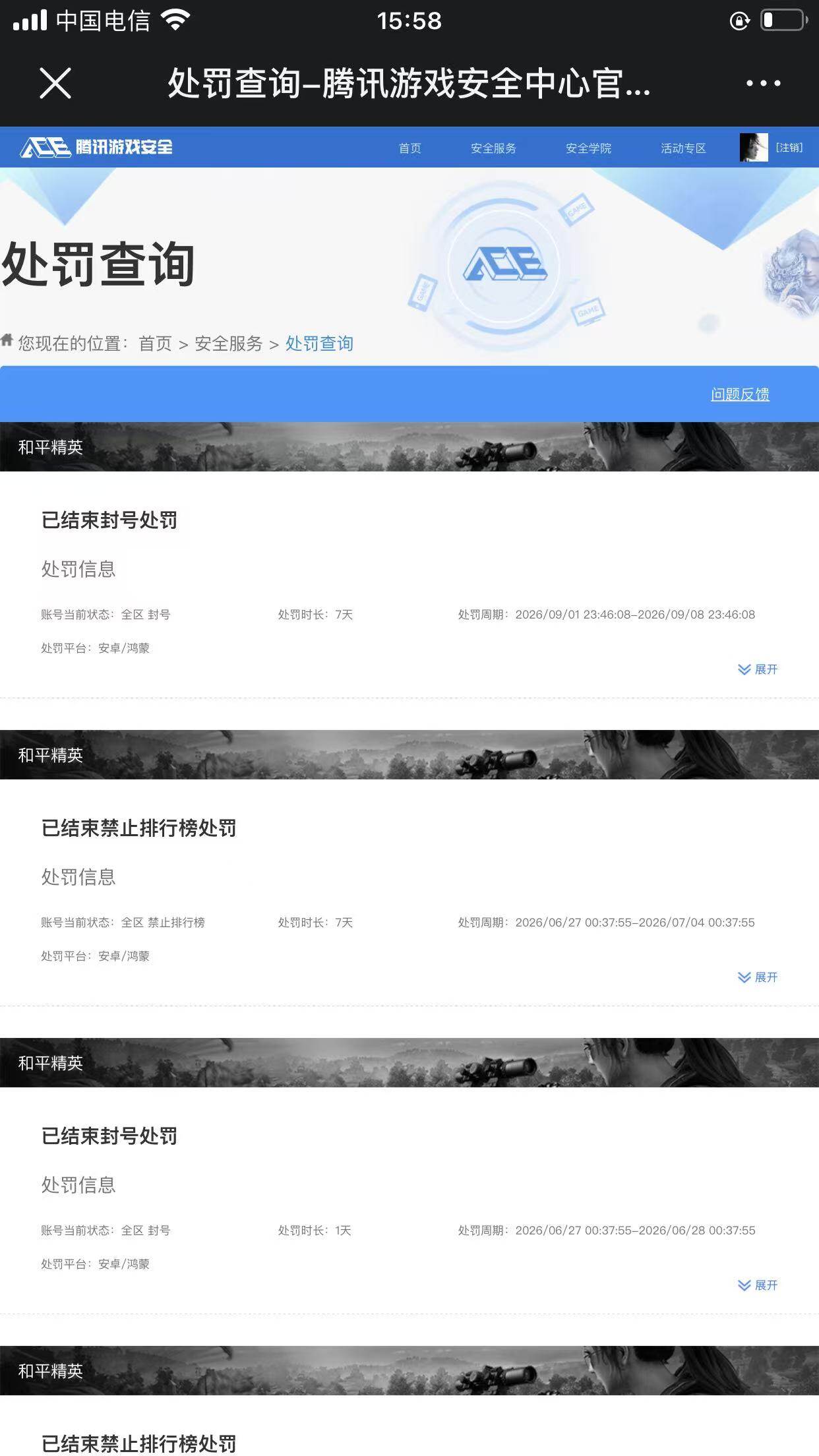Click the first 已结束封号处罚 heading
This screenshot has height=1456, width=819.
pos(109,520)
